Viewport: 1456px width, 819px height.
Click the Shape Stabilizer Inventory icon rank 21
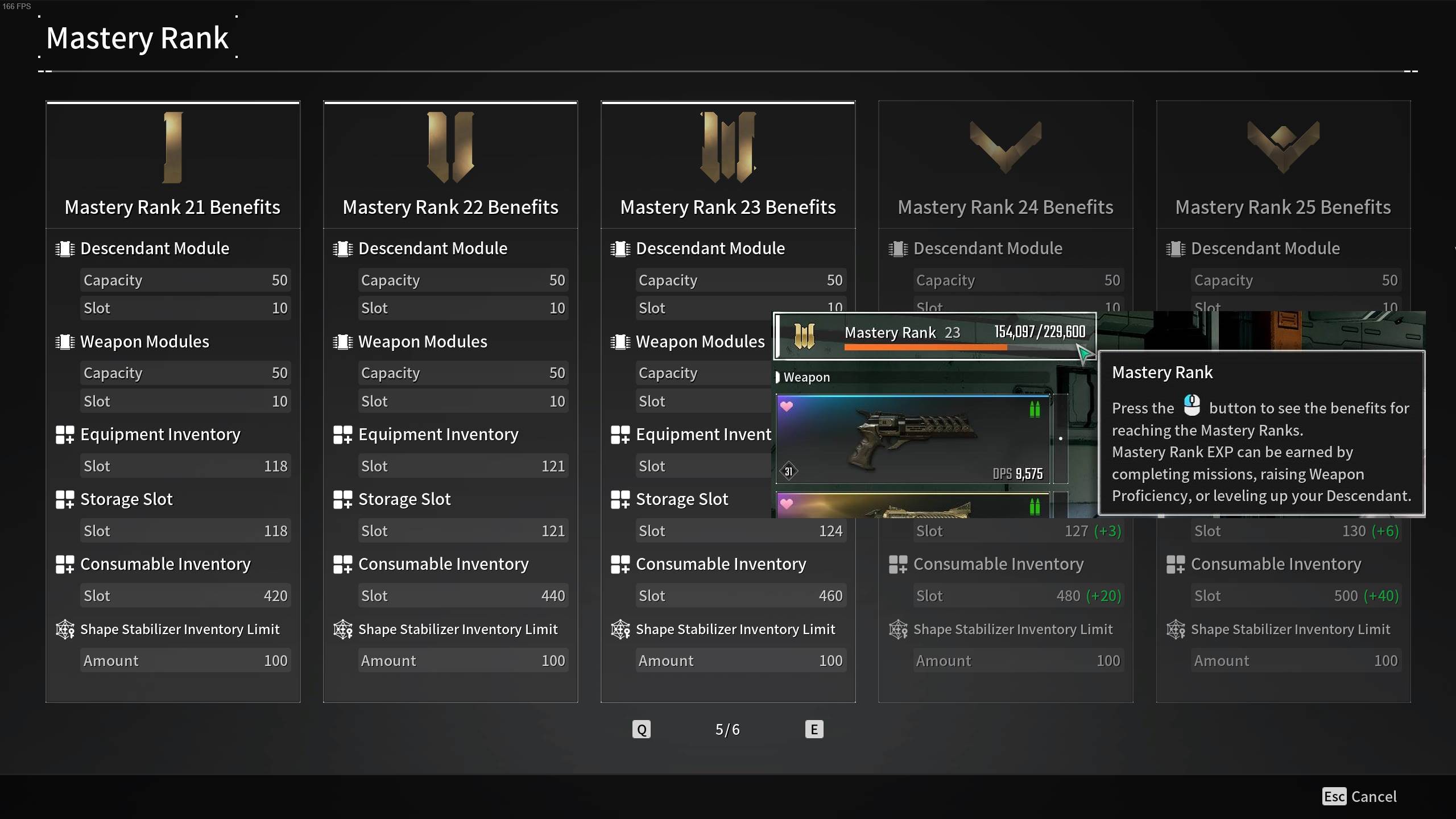pos(65,628)
